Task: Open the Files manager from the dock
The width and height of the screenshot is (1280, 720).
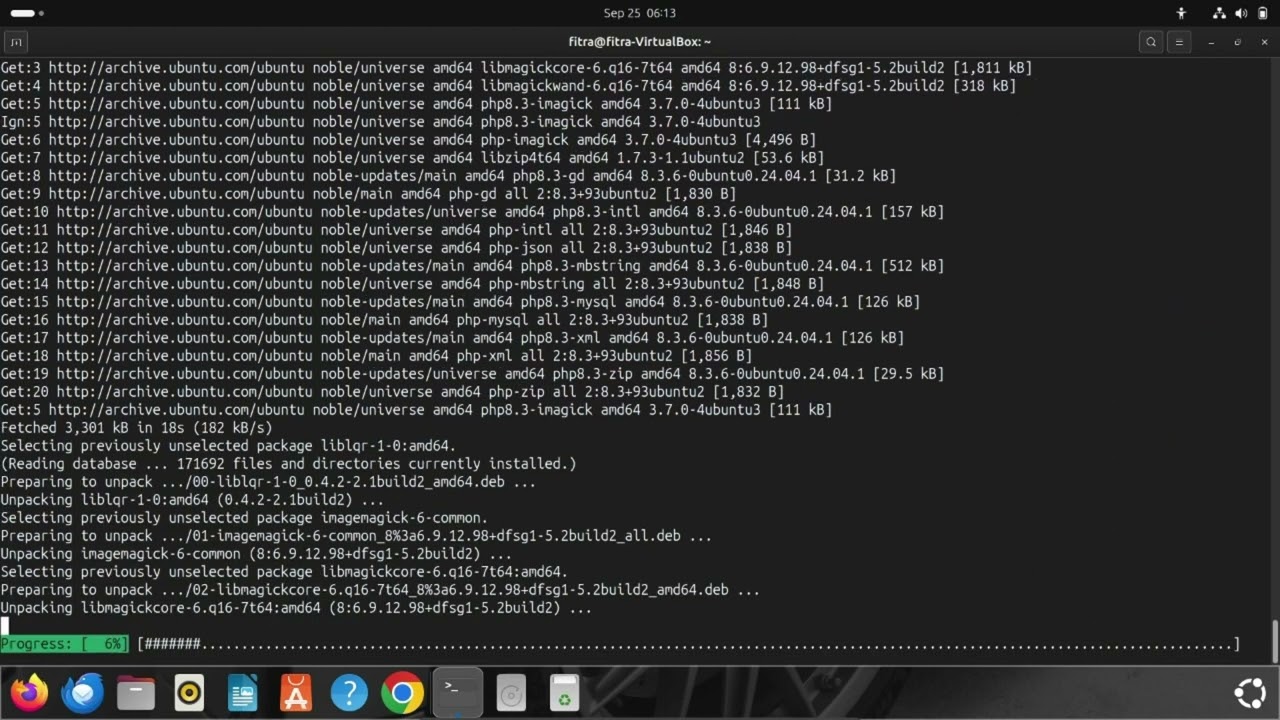Action: (x=136, y=692)
